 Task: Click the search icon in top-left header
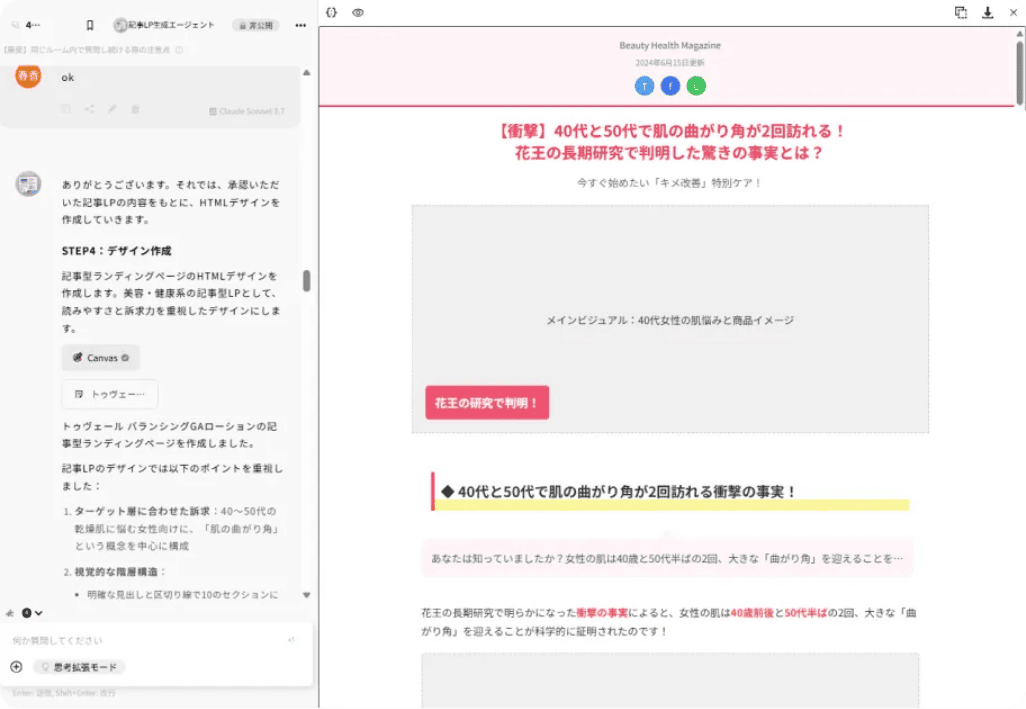(x=16, y=25)
